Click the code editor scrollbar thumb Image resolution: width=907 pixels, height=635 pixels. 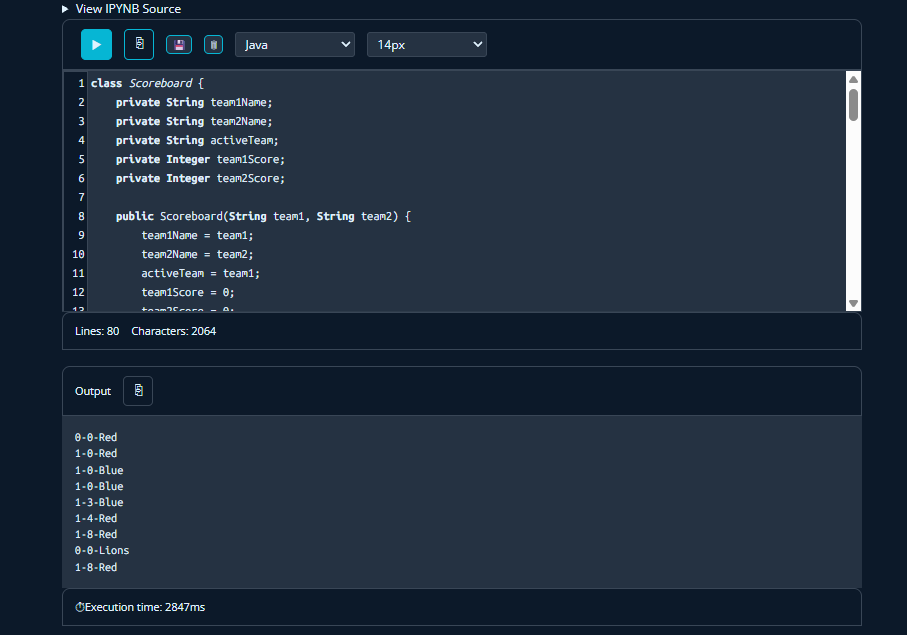point(853,104)
